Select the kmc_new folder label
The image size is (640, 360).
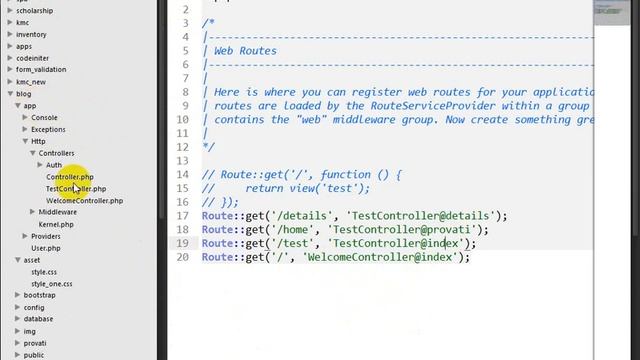[x=31, y=82]
